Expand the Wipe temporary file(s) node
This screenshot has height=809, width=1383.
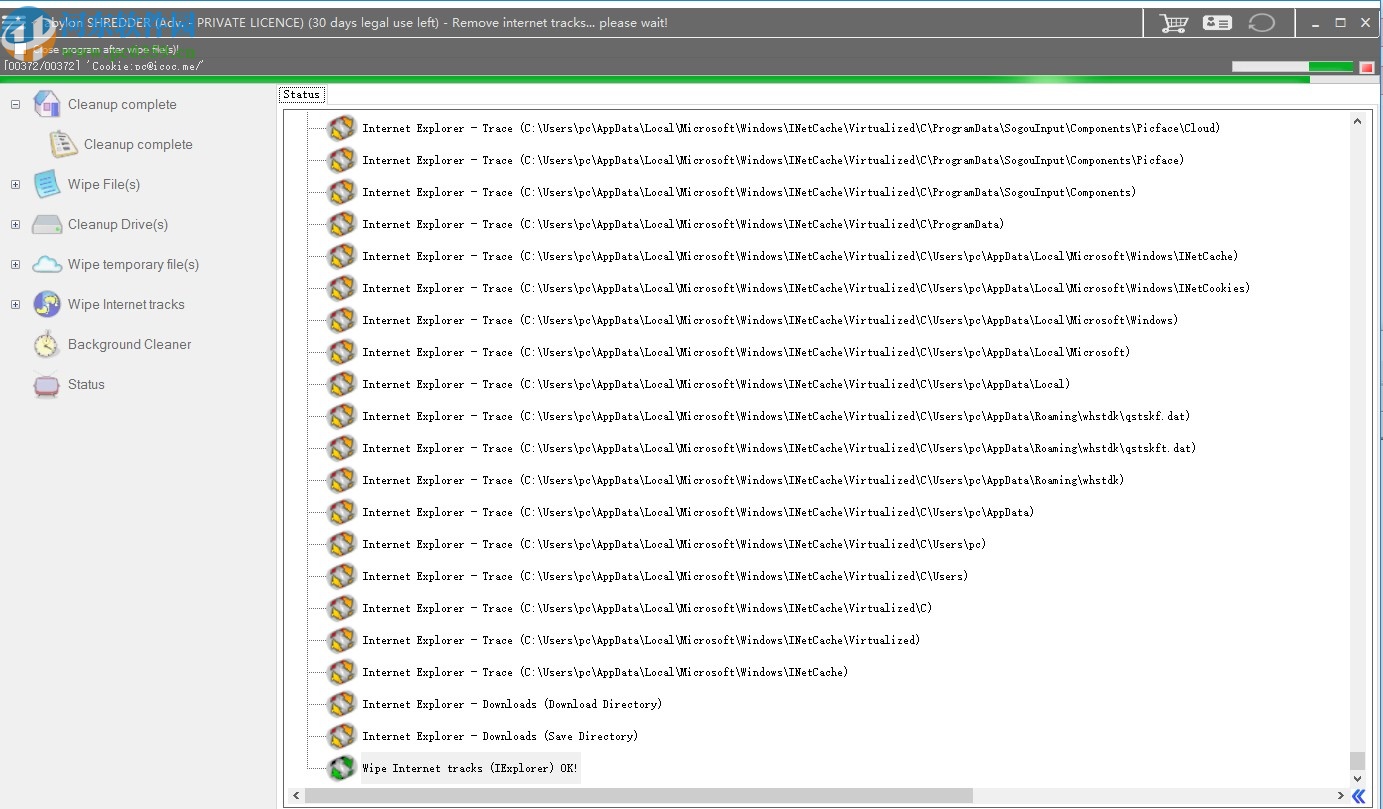click(x=15, y=264)
